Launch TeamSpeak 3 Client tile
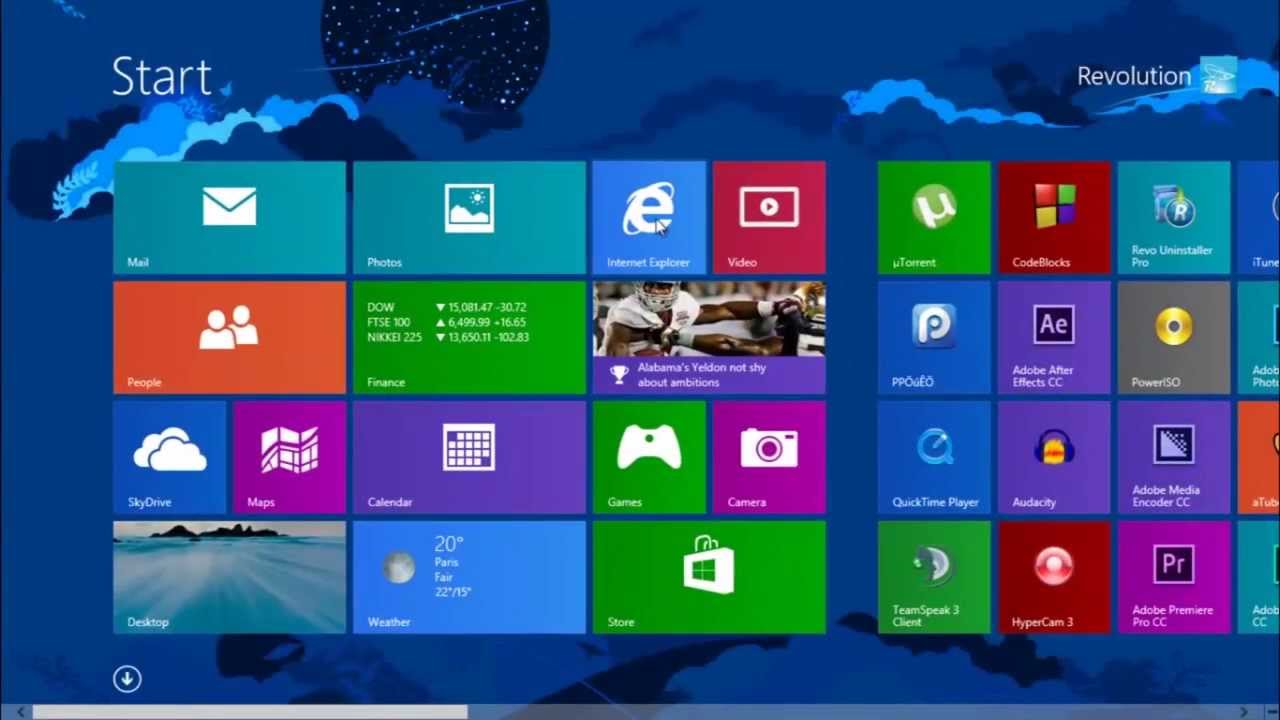Image resolution: width=1280 pixels, height=720 pixels. click(934, 577)
